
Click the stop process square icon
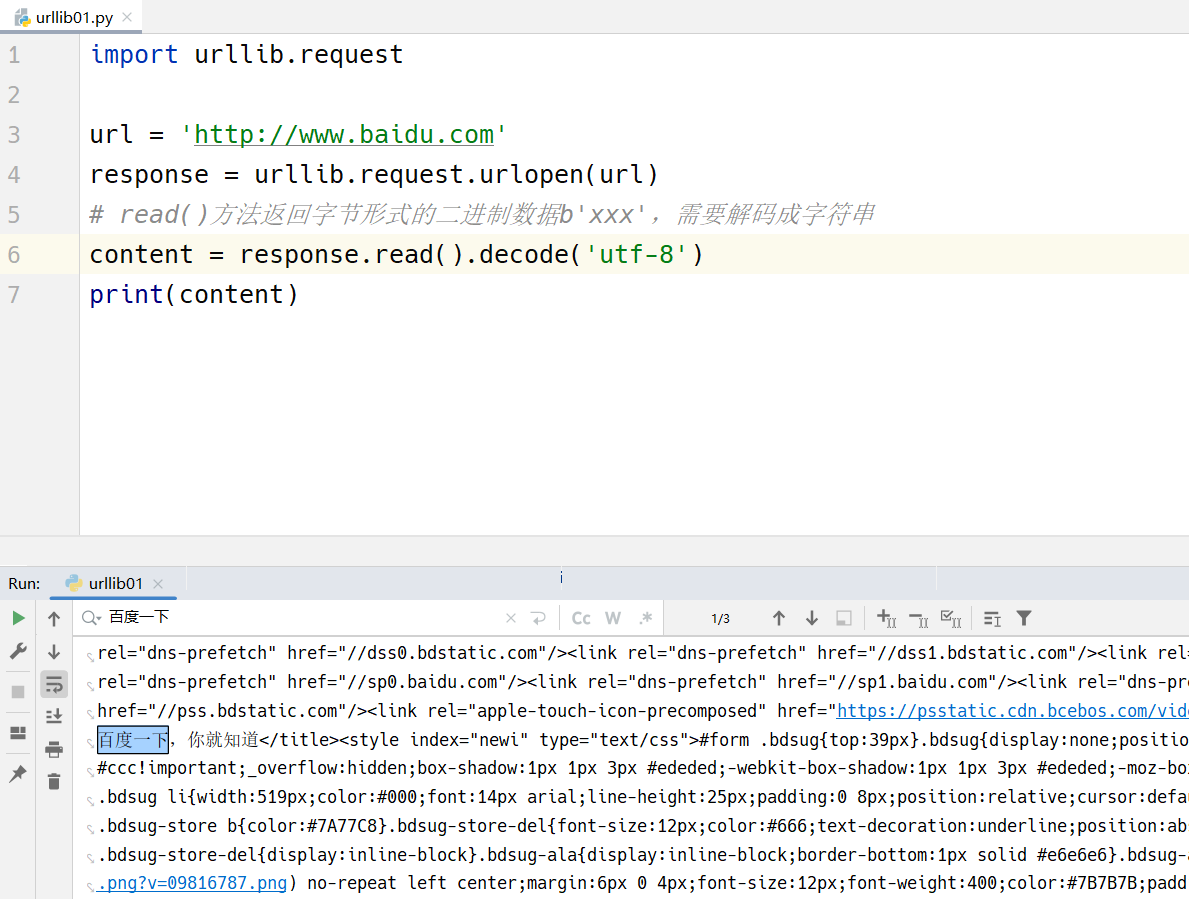pos(18,691)
